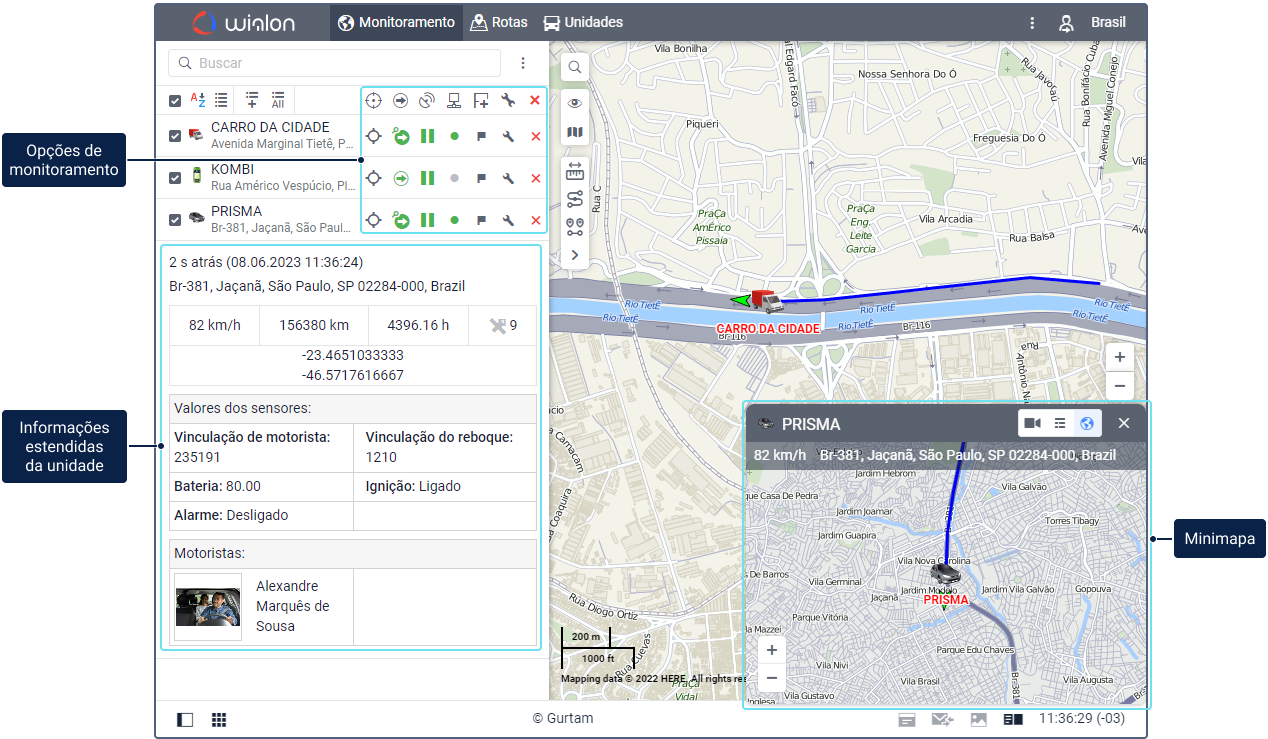Uncheck the CARRO DA CIDADE checkbox
Viewport: 1268px width, 739px height.
pyautogui.click(x=175, y=136)
